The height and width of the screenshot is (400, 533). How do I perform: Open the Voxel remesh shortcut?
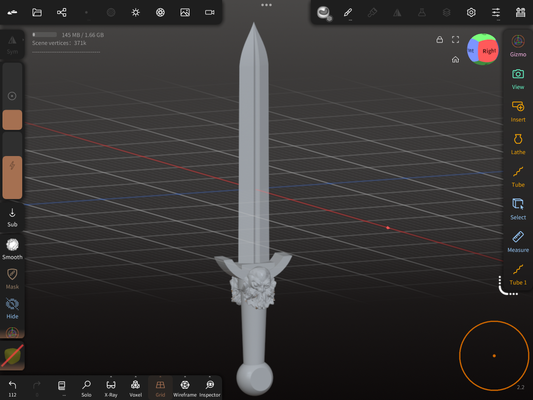click(x=136, y=388)
